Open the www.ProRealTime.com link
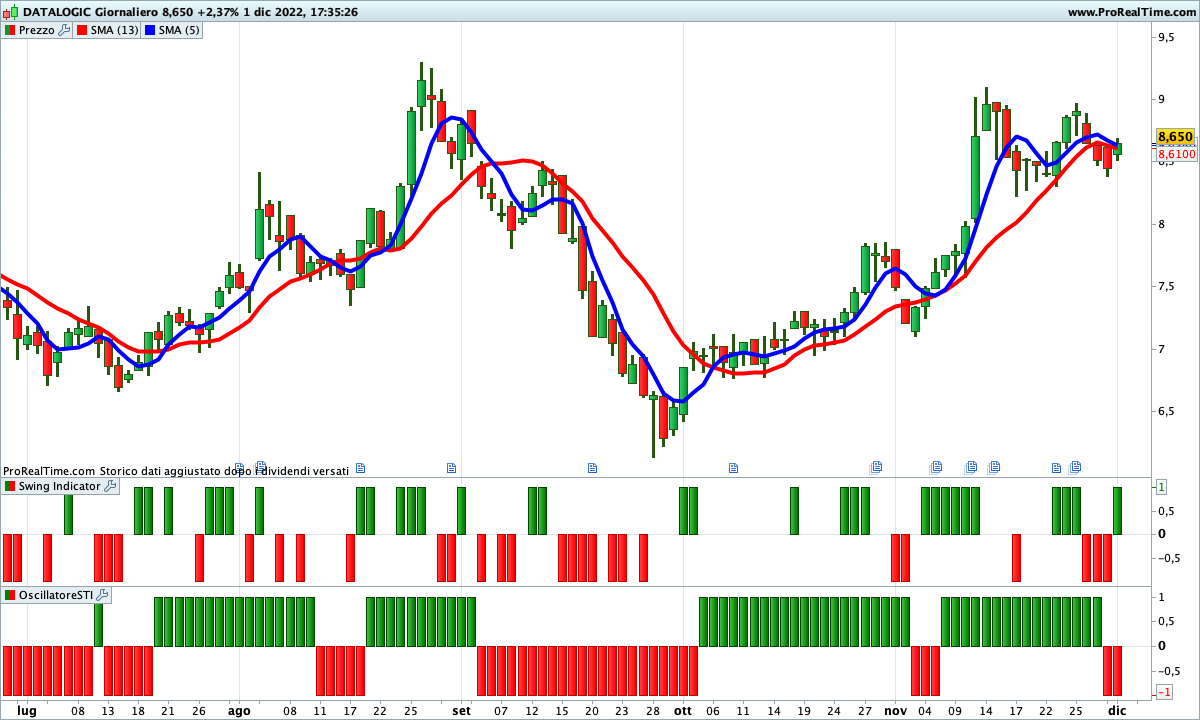 (x=1131, y=12)
